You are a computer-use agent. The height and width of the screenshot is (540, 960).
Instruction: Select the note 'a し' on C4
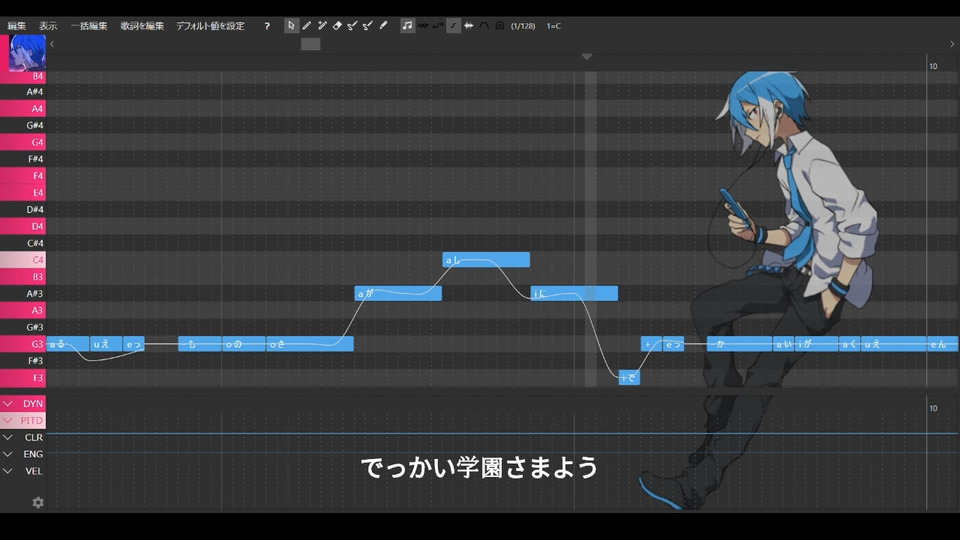pyautogui.click(x=486, y=260)
